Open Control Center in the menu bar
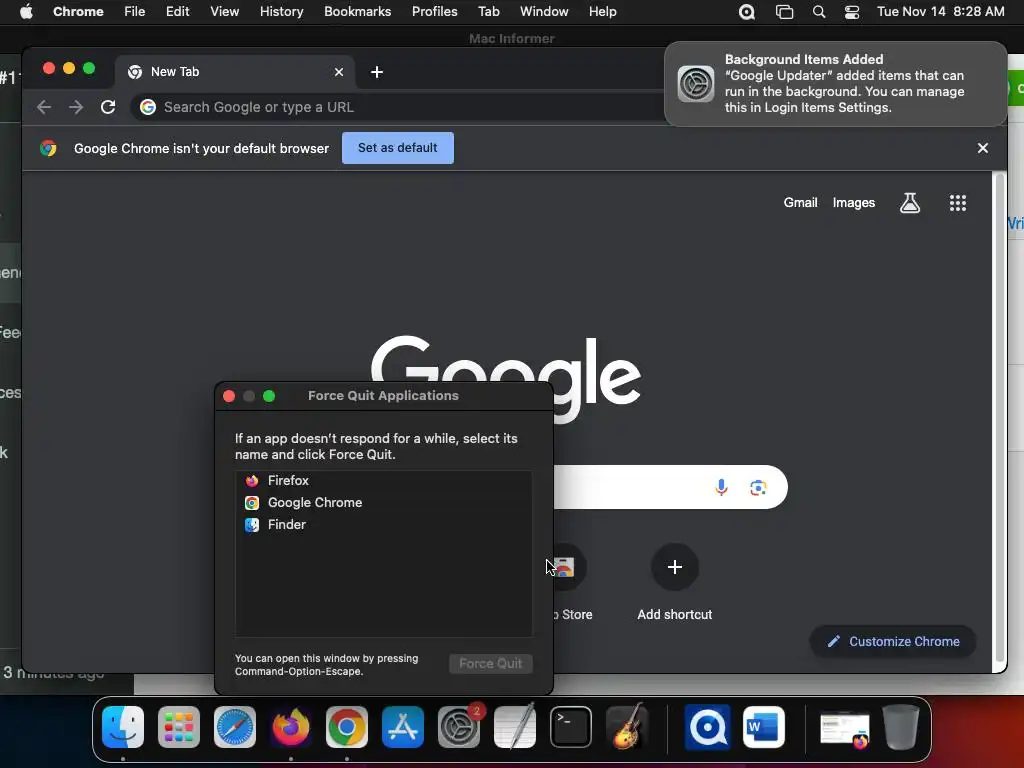 (x=852, y=12)
